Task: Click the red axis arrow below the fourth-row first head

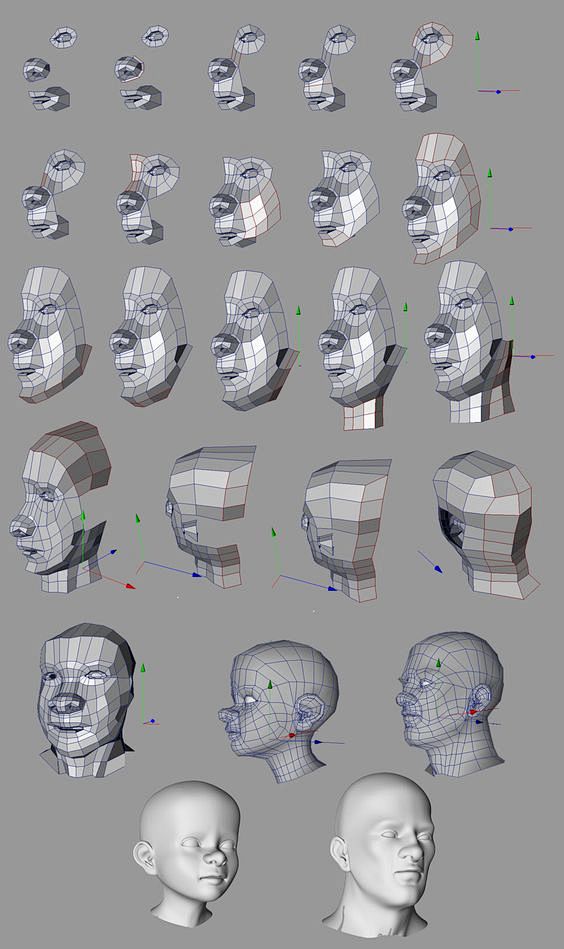Action: [x=128, y=585]
